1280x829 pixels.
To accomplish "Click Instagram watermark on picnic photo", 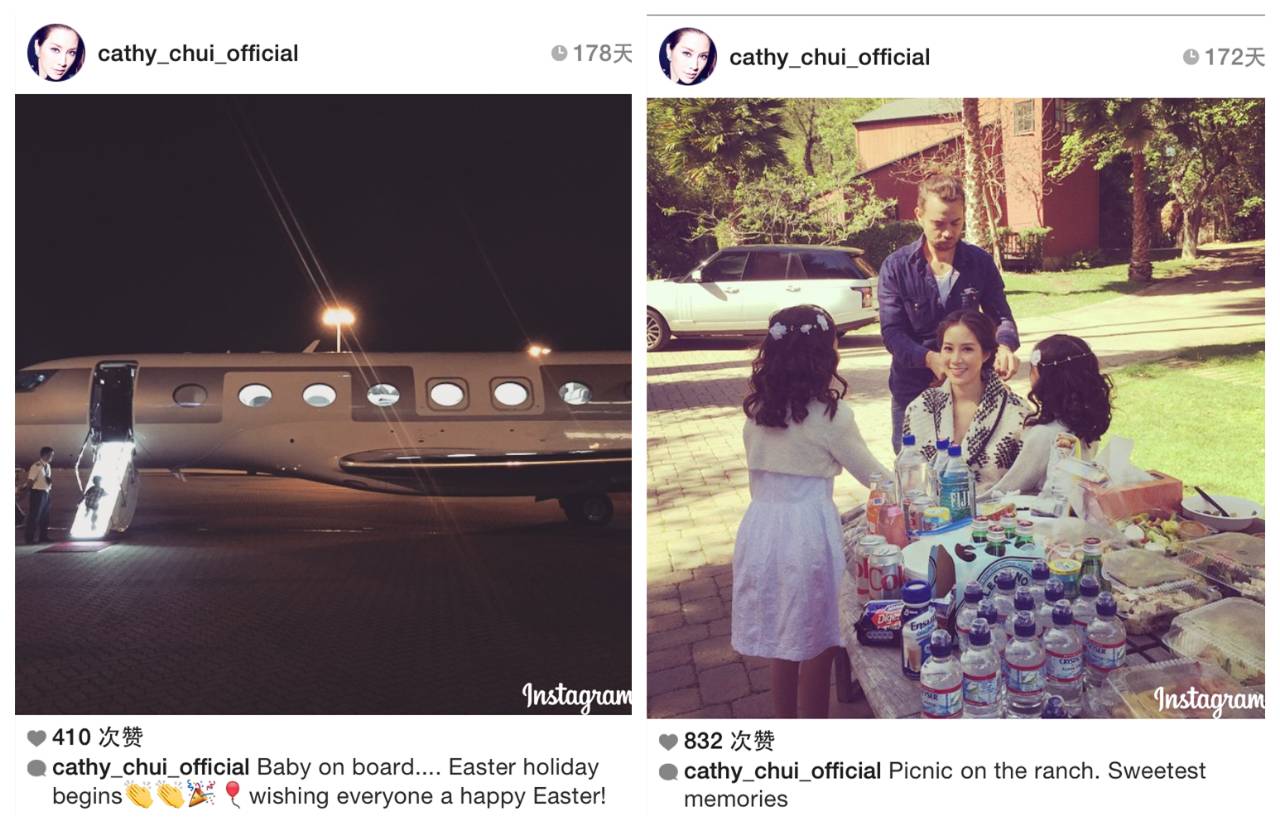I will [1209, 701].
